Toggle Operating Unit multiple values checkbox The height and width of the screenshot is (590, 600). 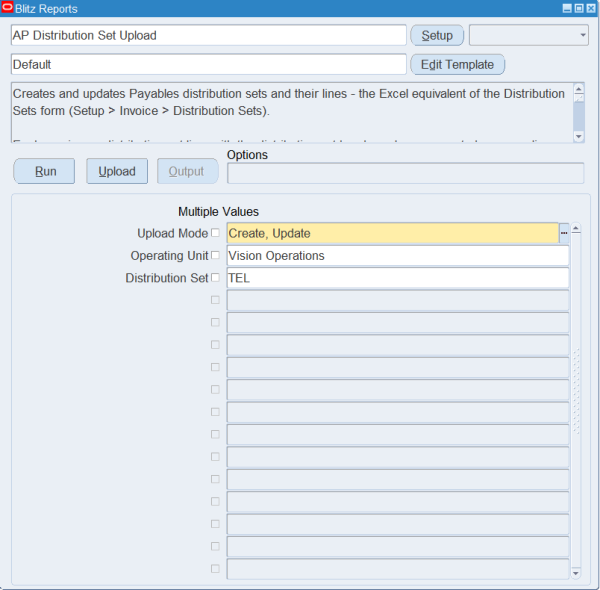(x=215, y=255)
